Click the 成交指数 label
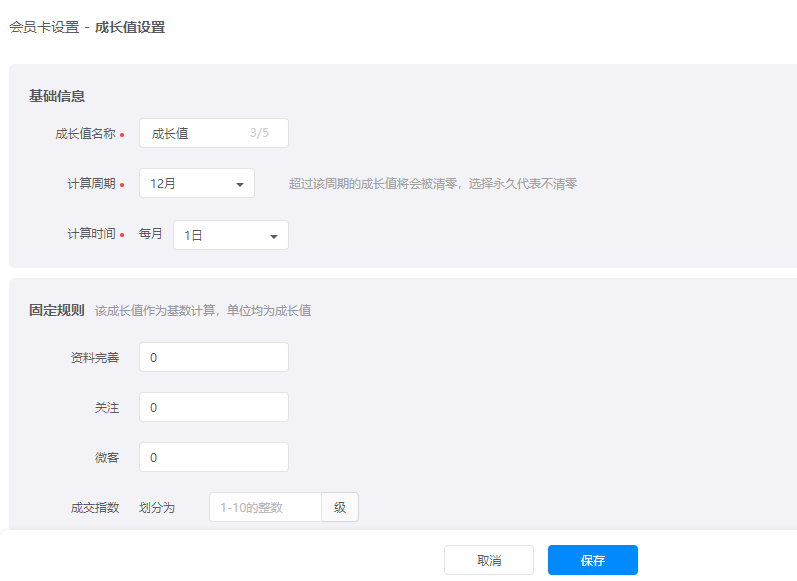The width and height of the screenshot is (797, 581). click(95, 507)
